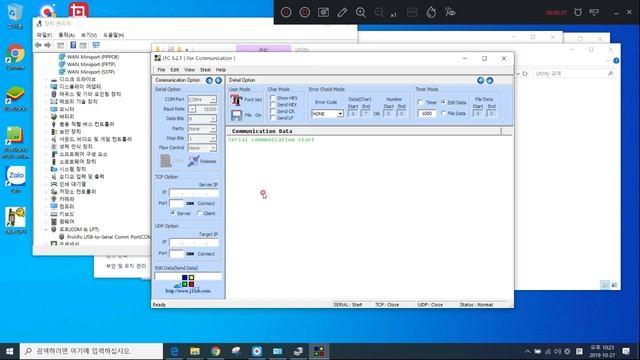Screen dimensions: 640x360
Task: Click the left arrow in Detail Option header
Action: pos(480,80)
